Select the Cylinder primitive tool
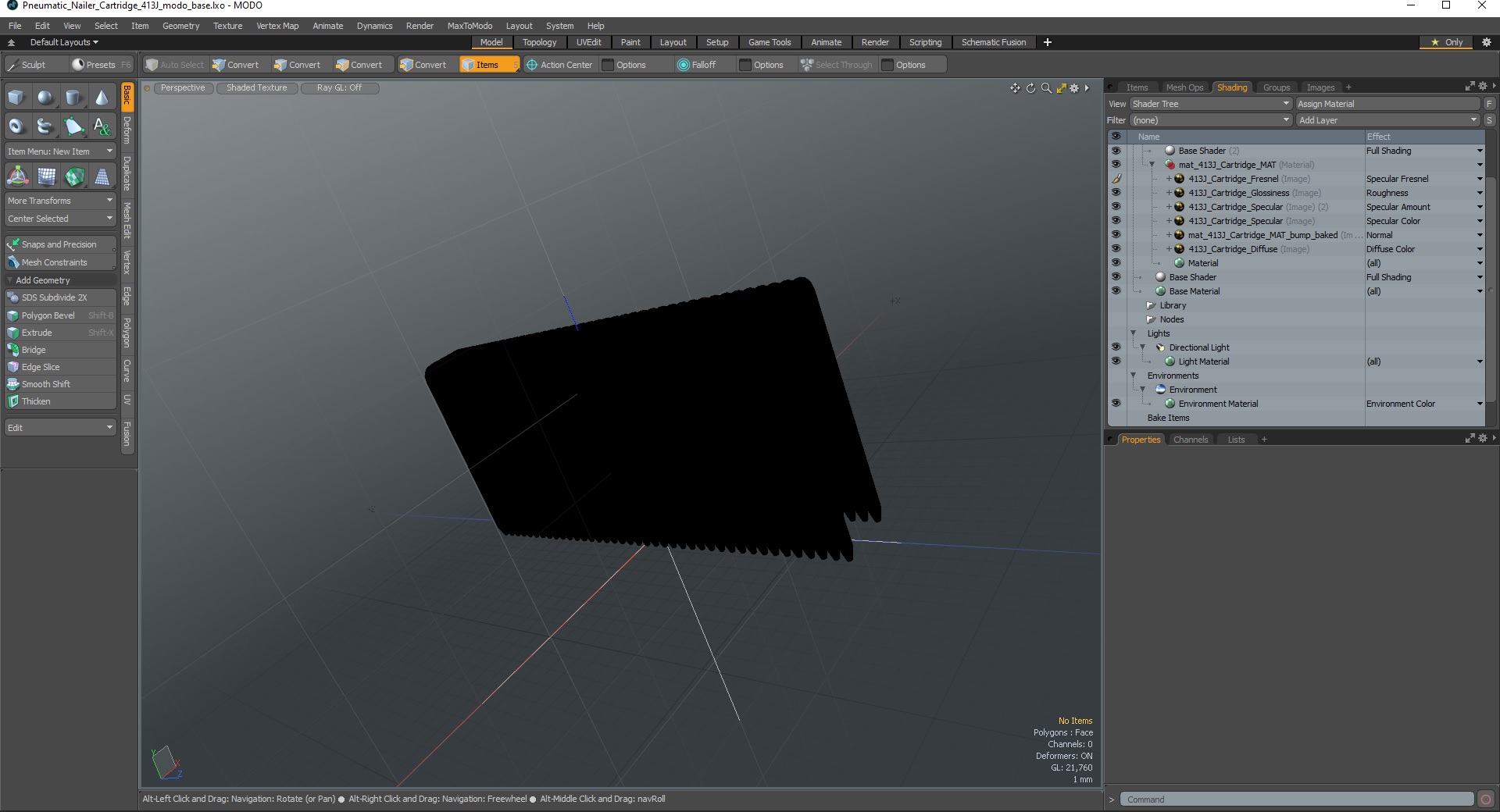Viewport: 1500px width, 812px height. click(x=73, y=98)
